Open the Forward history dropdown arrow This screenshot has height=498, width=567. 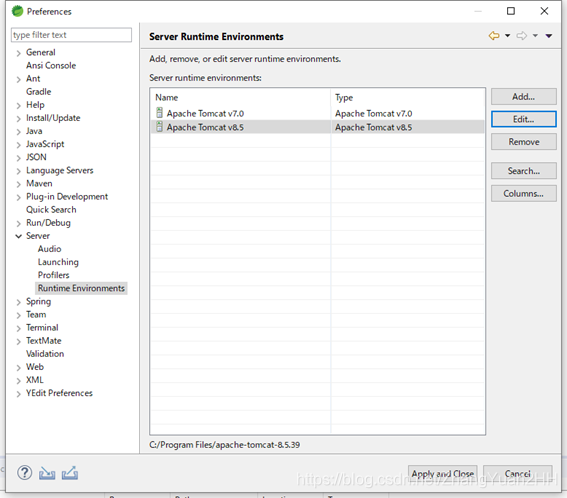(535, 35)
